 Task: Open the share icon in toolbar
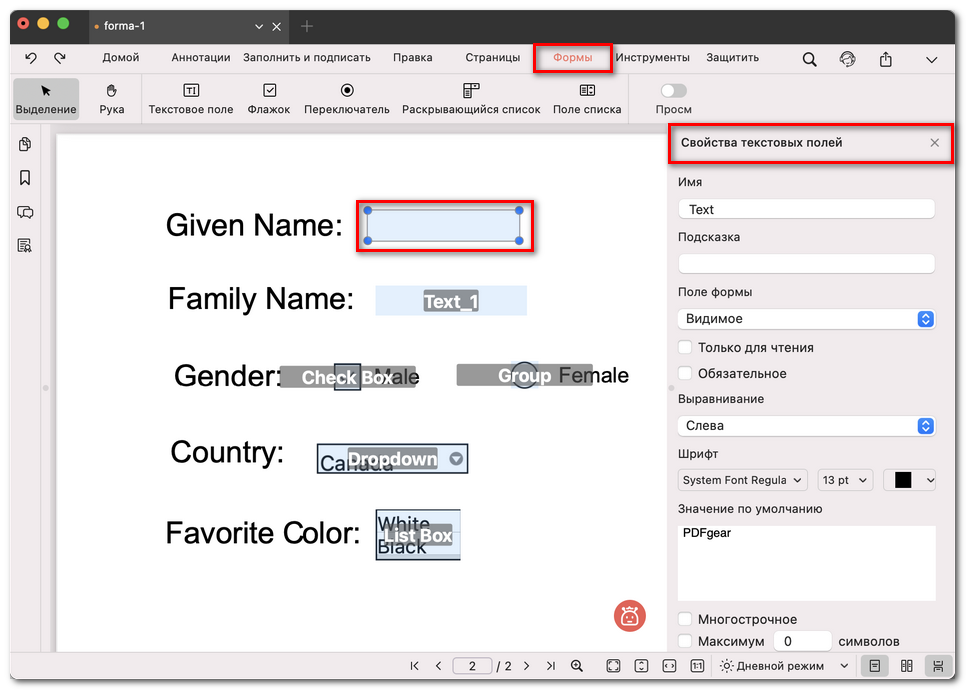[x=886, y=59]
